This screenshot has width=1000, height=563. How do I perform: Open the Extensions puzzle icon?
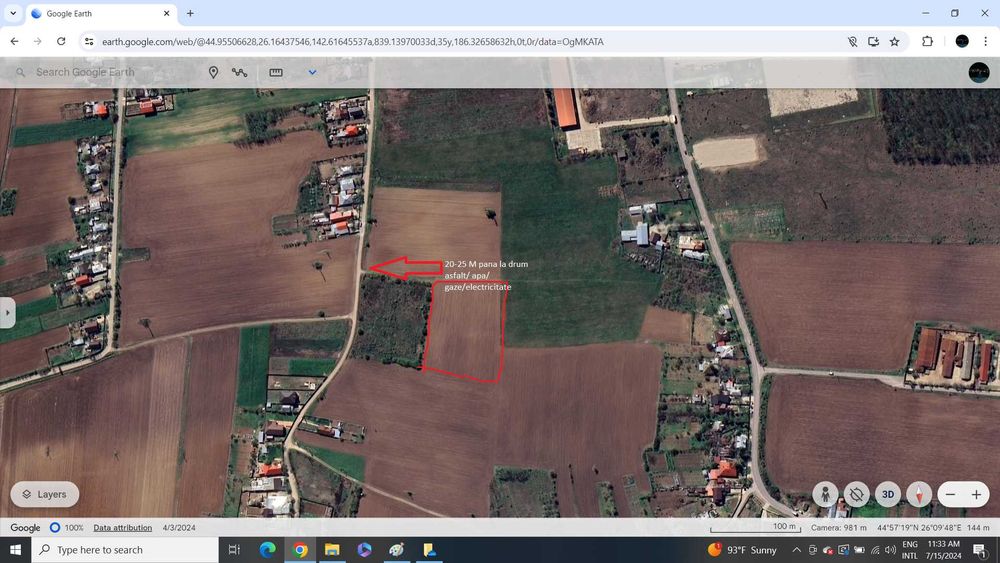pos(927,41)
